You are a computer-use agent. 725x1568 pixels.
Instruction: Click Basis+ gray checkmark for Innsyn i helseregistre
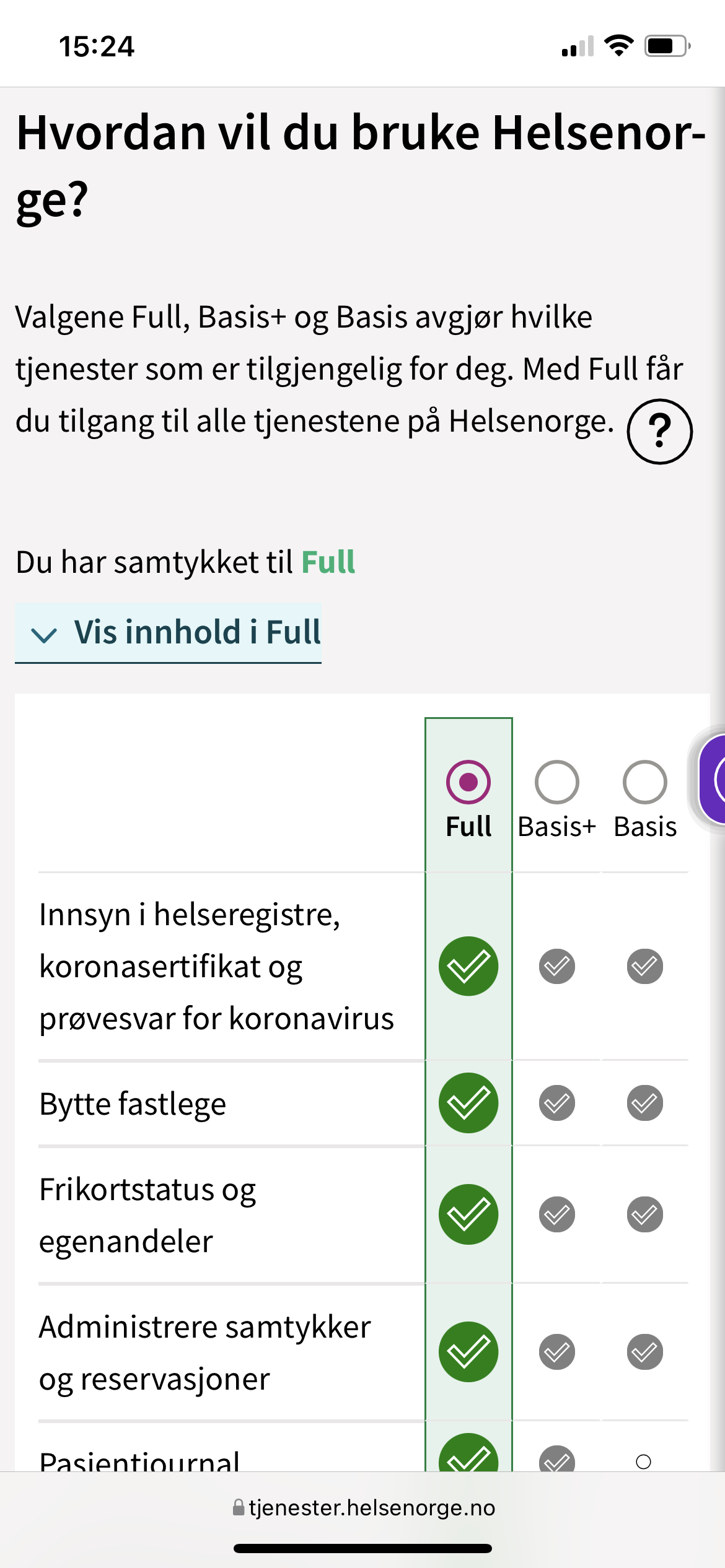coord(557,966)
